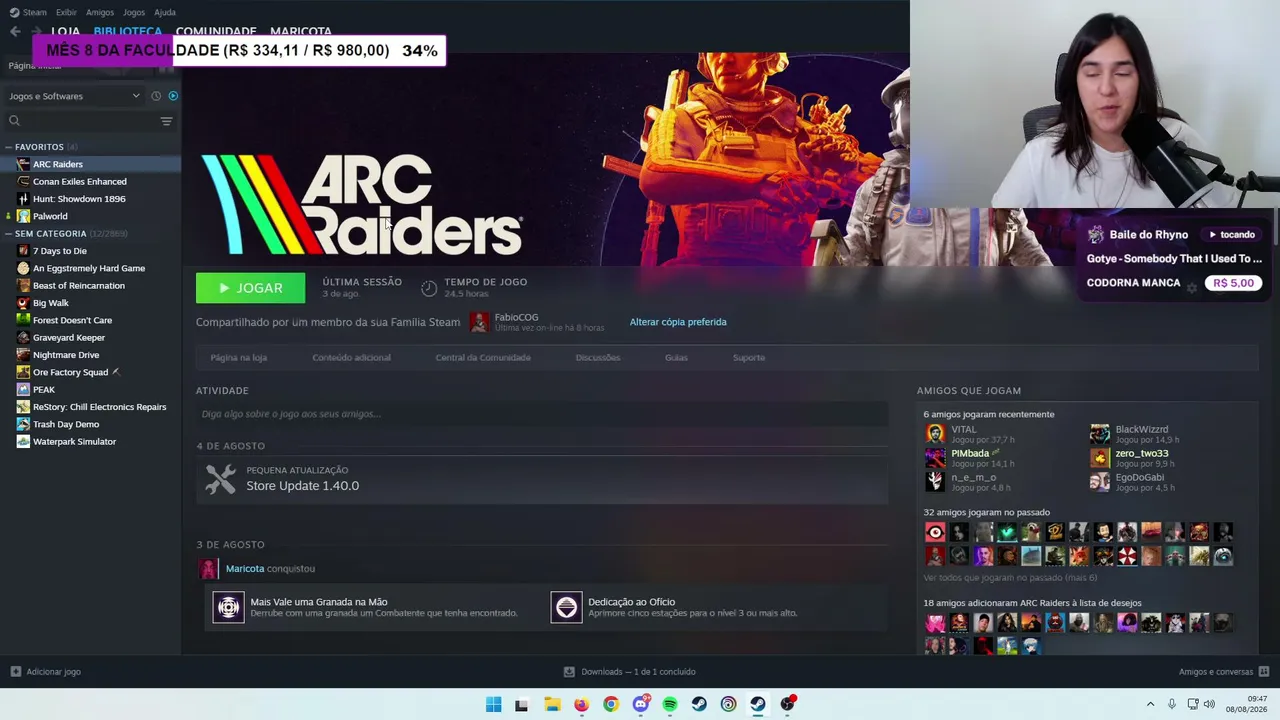Select Palworld in the library list
The height and width of the screenshot is (720, 1280).
(50, 216)
